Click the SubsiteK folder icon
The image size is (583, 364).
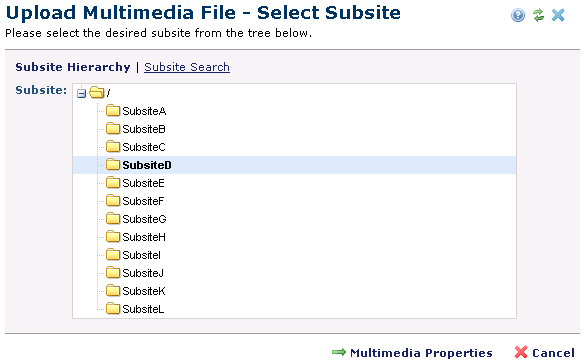pos(113,290)
